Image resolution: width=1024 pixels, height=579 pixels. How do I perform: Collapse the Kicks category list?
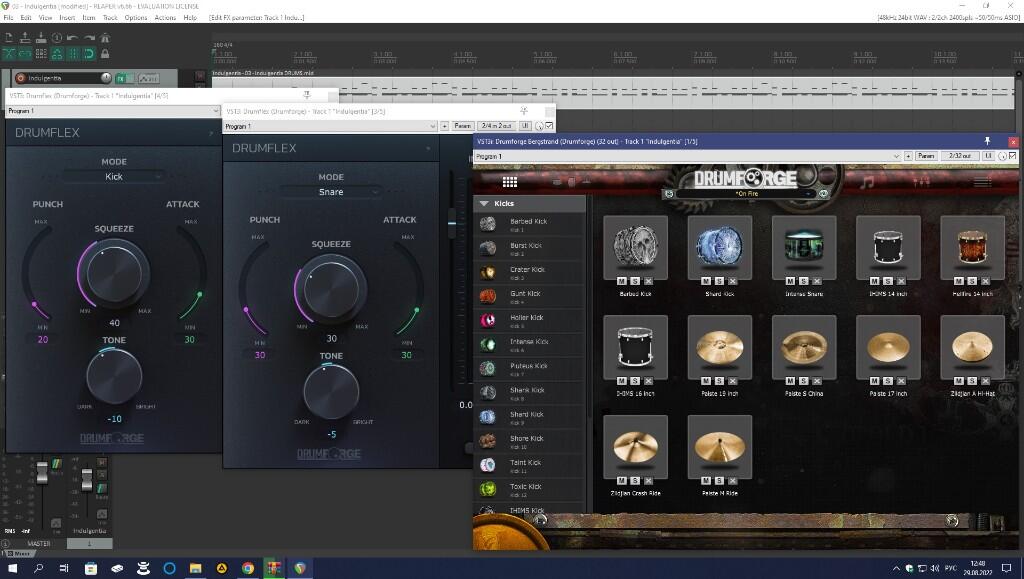(484, 204)
